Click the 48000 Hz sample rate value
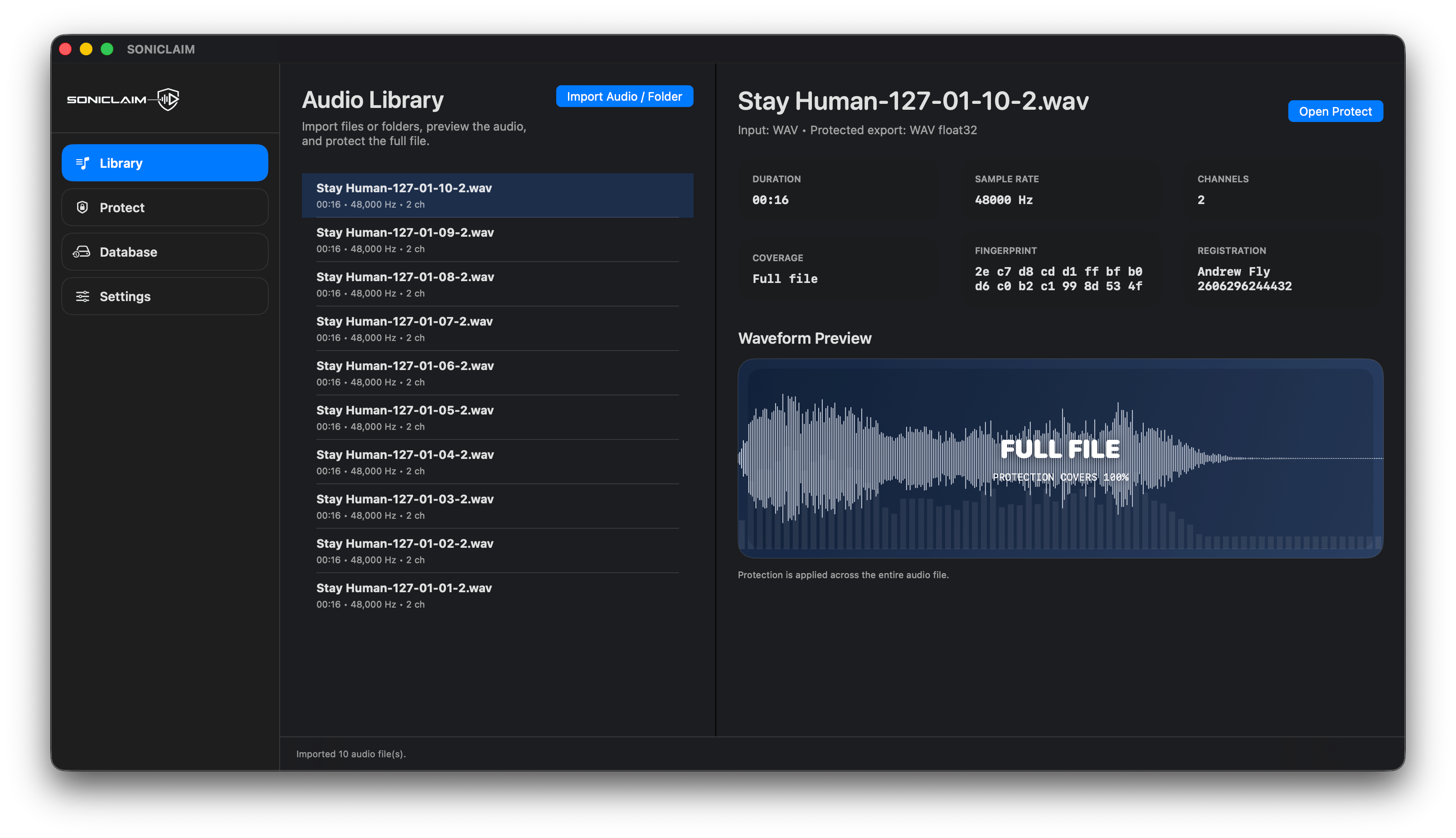This screenshot has width=1456, height=838. pos(1003,200)
